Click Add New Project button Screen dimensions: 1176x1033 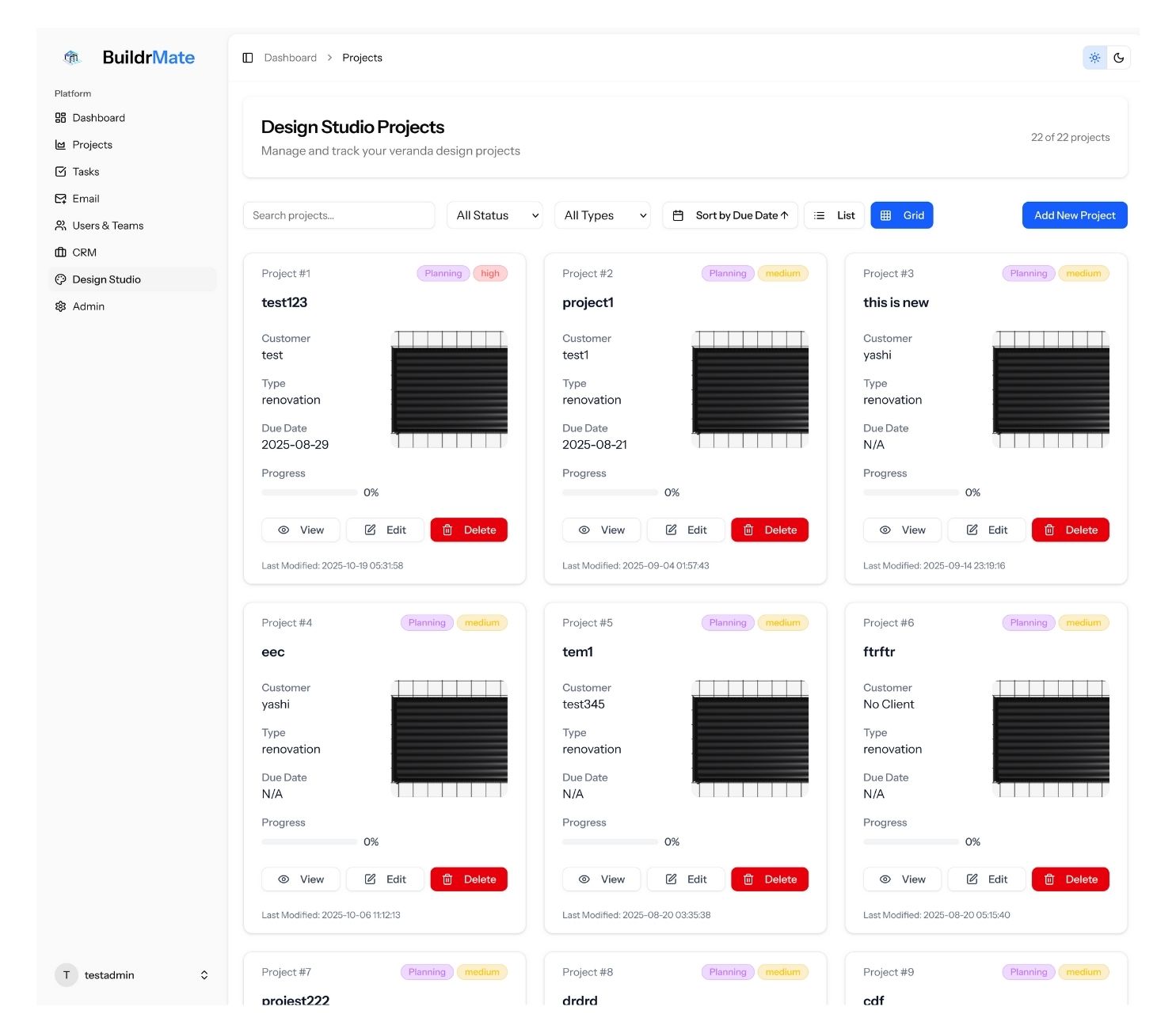[1075, 215]
